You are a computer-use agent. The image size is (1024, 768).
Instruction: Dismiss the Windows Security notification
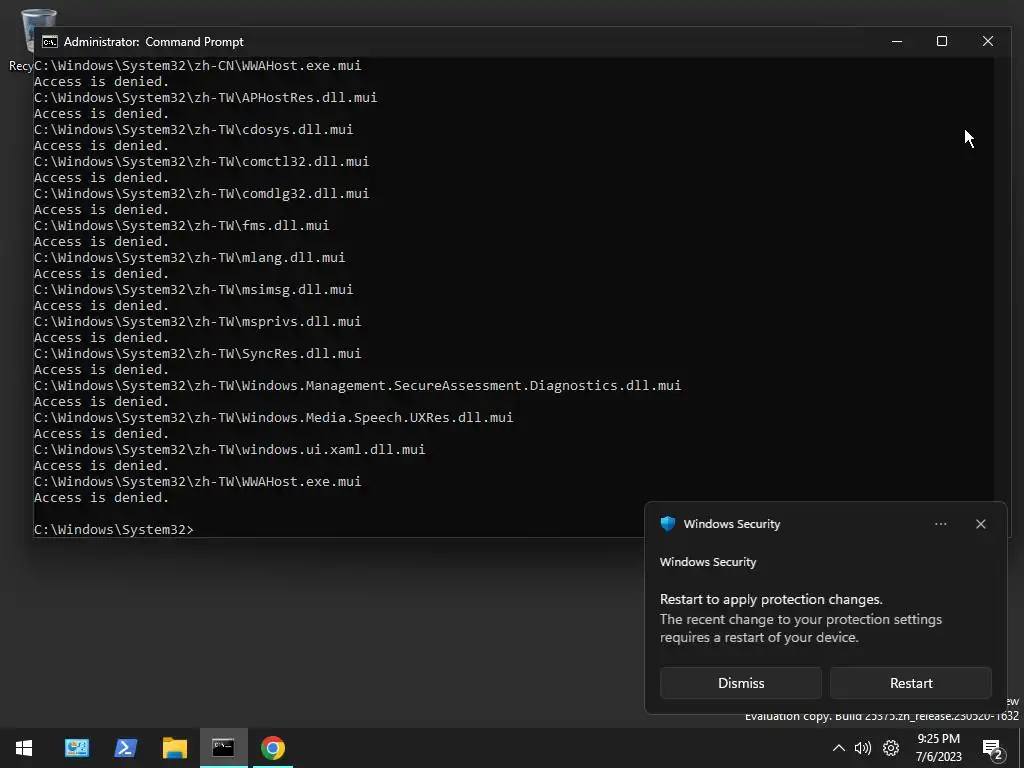tap(741, 683)
